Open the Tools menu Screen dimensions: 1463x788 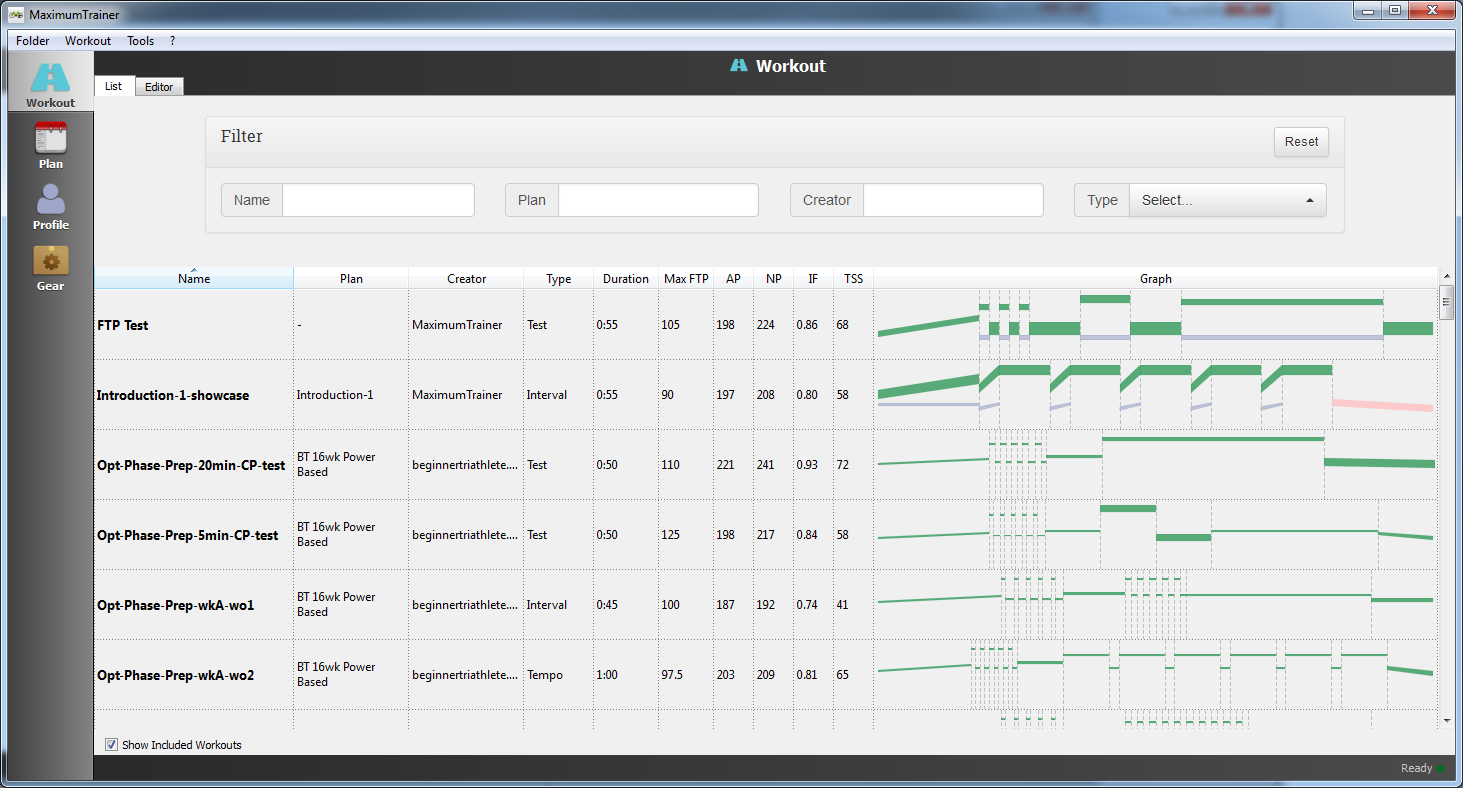click(x=140, y=41)
